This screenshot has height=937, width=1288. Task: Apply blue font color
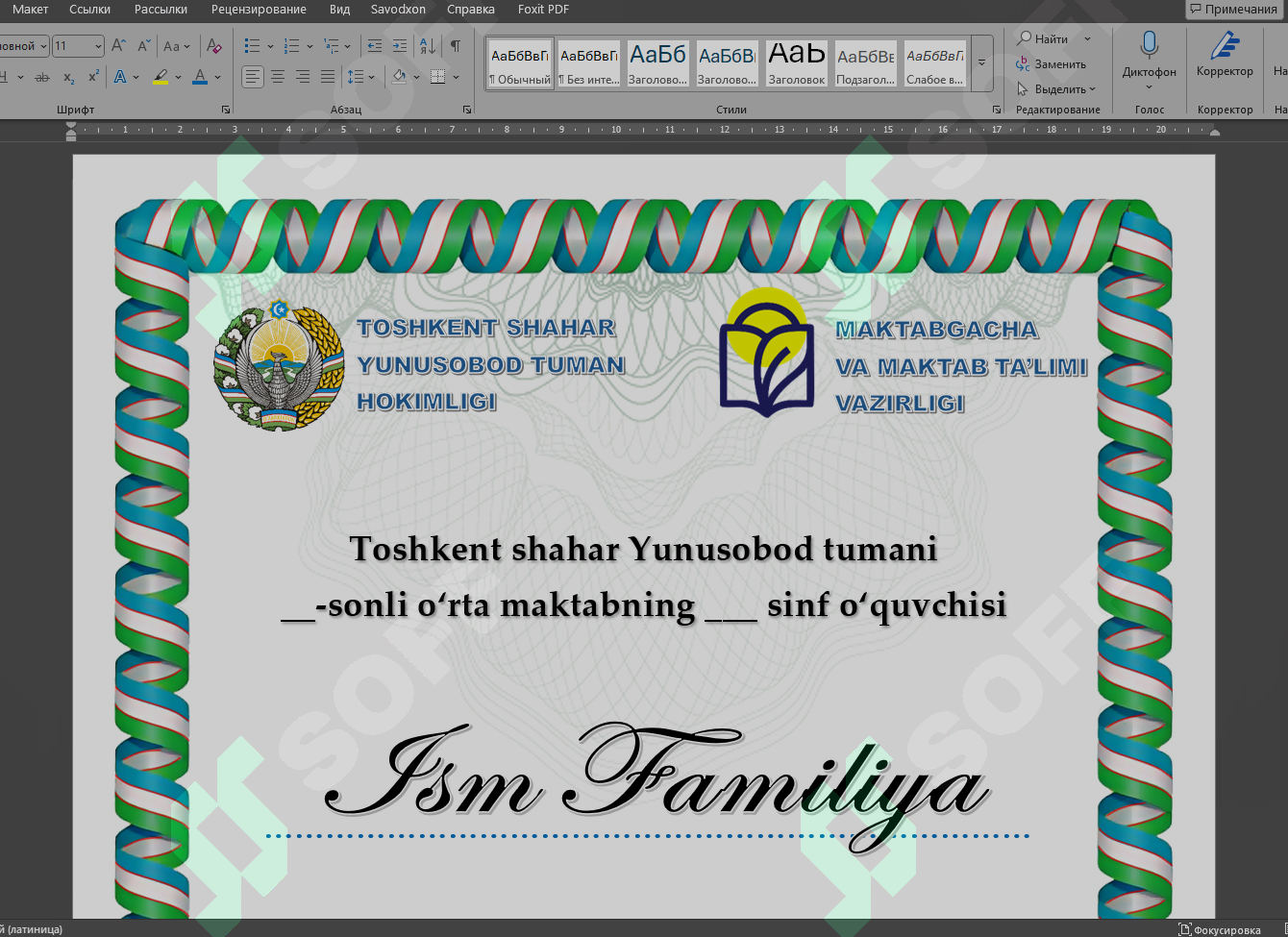200,77
